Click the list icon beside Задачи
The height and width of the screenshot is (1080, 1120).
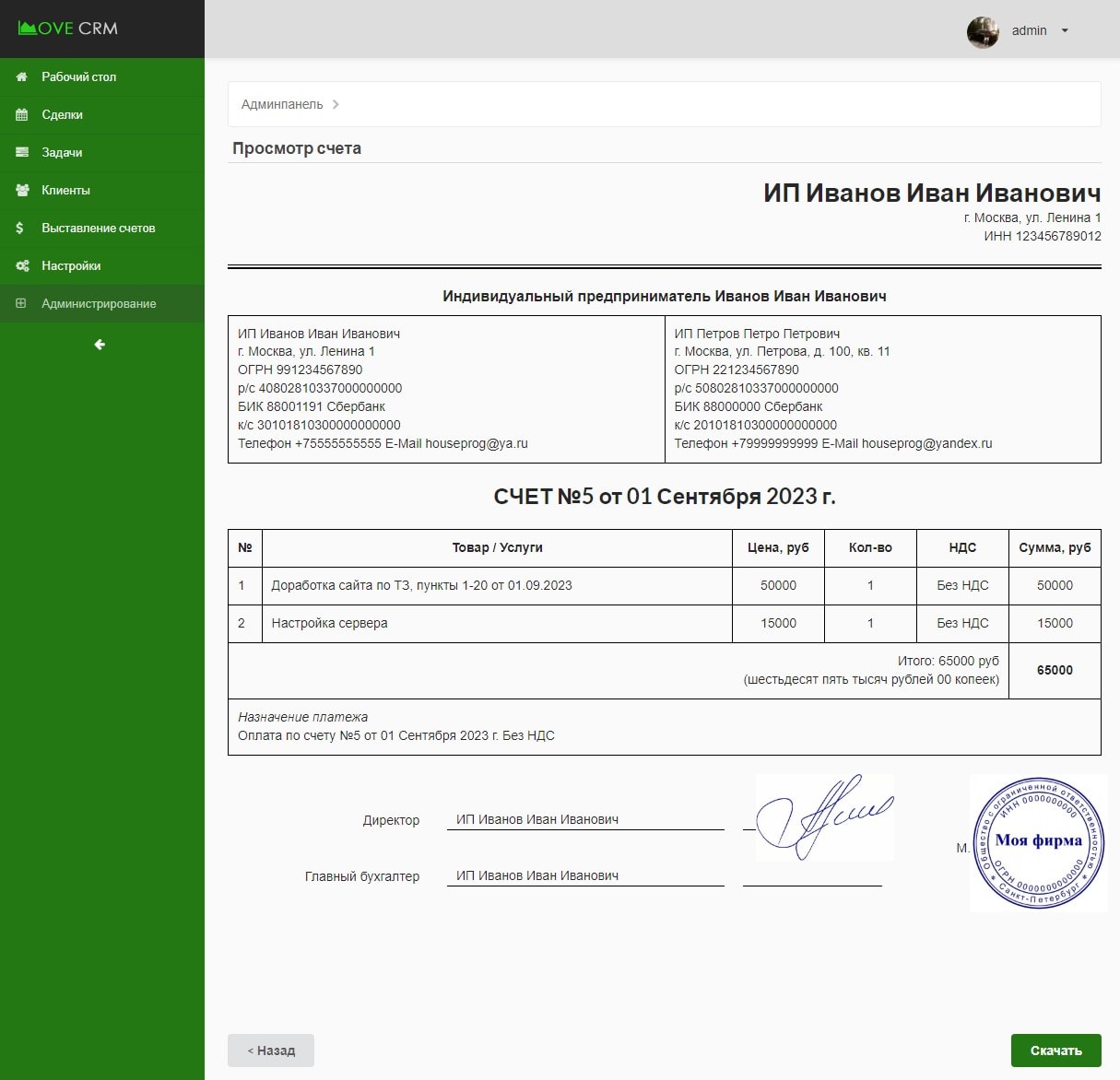(22, 153)
